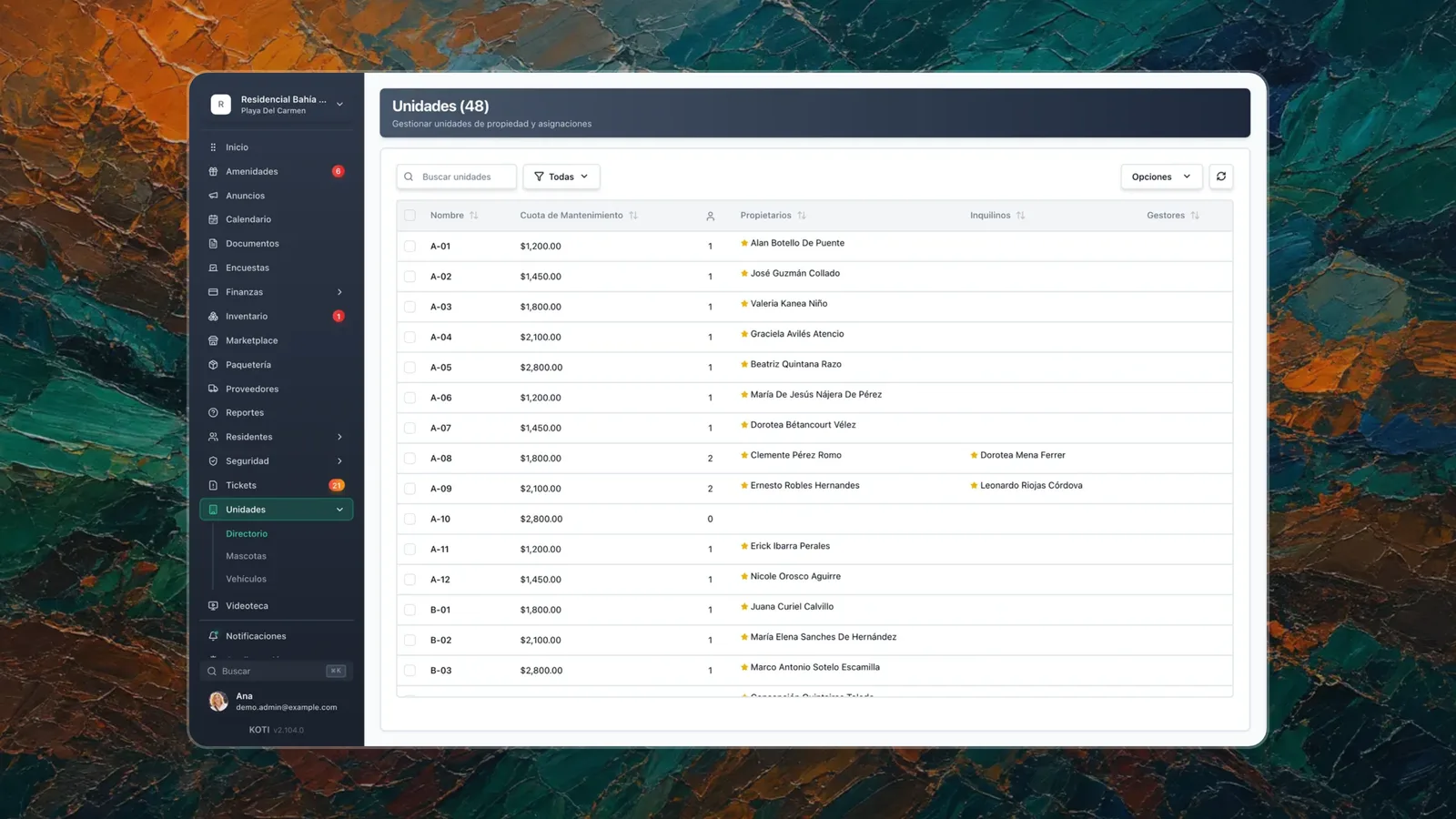Check the checkbox for unit A-04
The image size is (1456, 819).
tap(409, 337)
